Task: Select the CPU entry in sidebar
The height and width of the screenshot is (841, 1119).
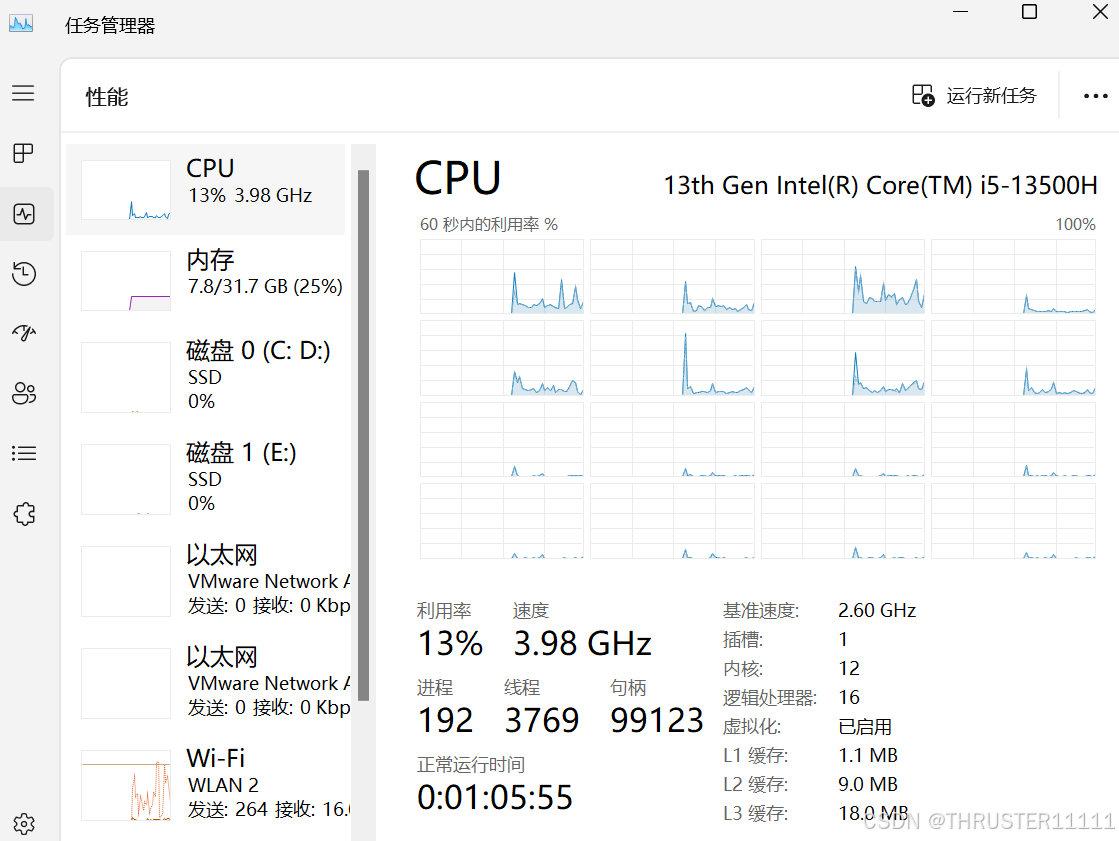Action: tap(206, 190)
